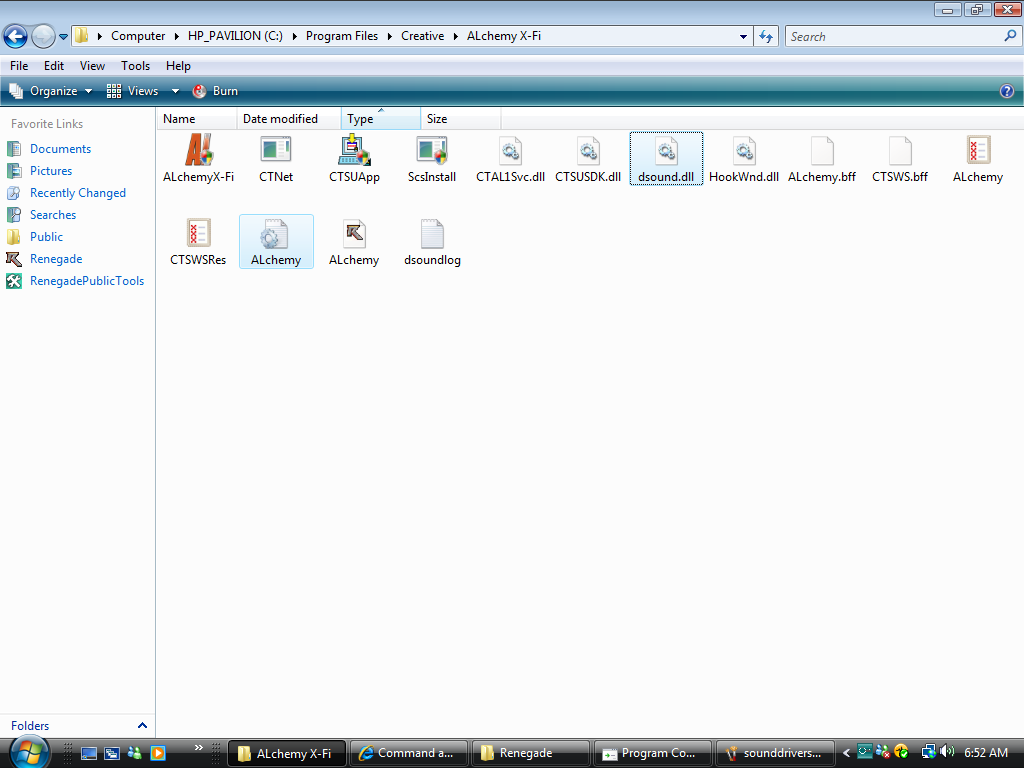Image resolution: width=1024 pixels, height=768 pixels.
Task: Sort files by Date modified column
Action: [x=280, y=119]
